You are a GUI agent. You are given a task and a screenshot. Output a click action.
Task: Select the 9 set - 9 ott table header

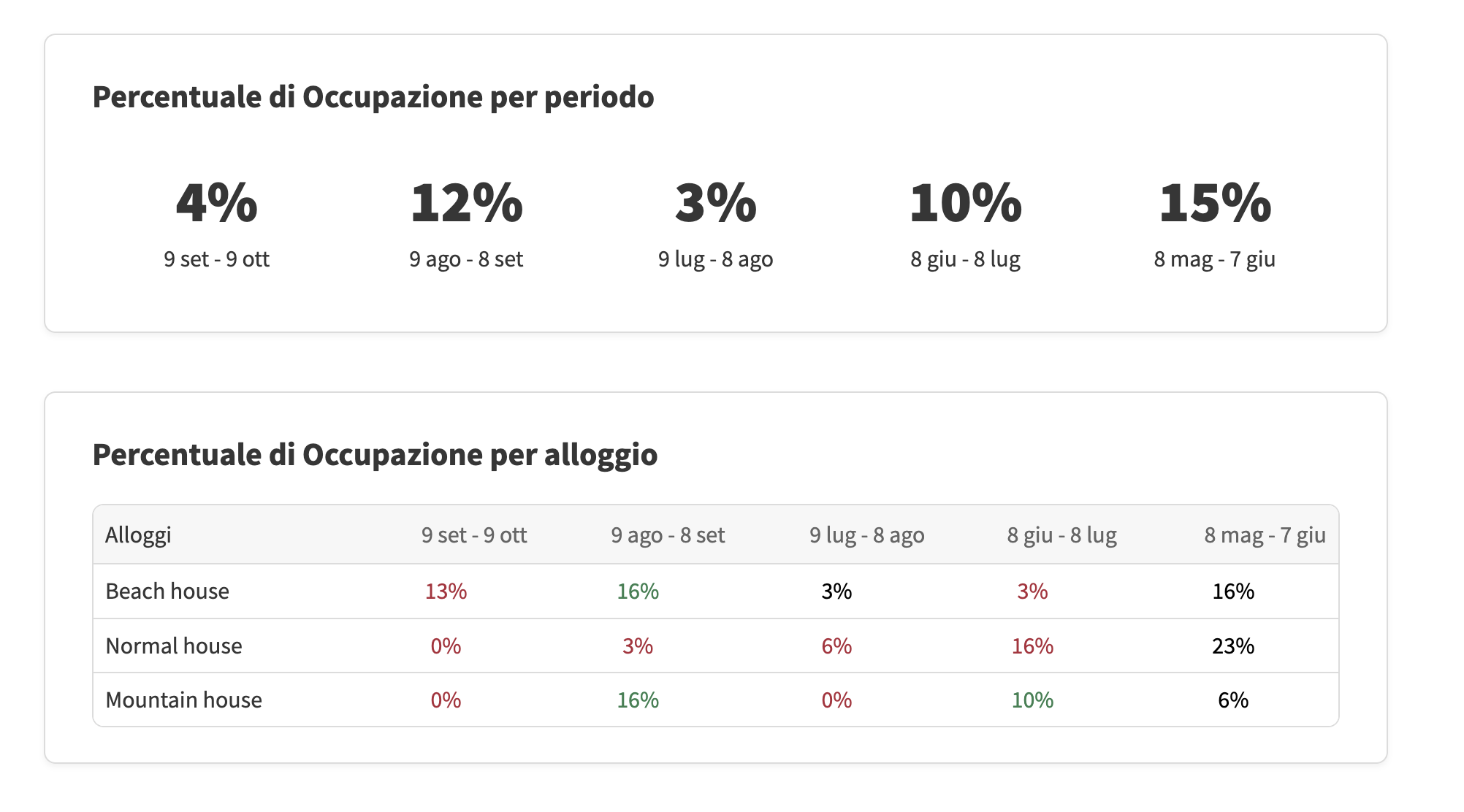pyautogui.click(x=474, y=535)
